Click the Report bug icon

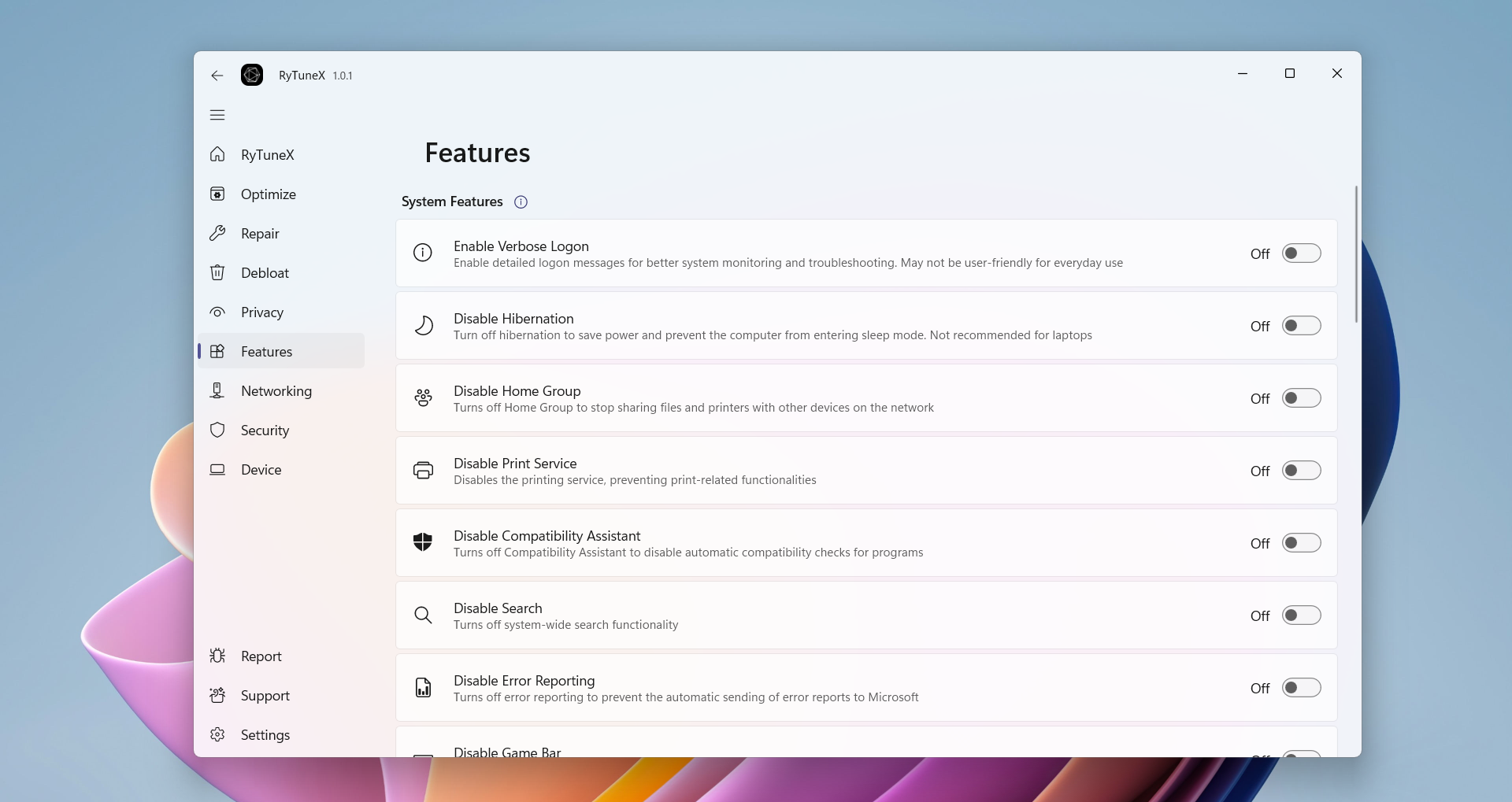coord(217,656)
